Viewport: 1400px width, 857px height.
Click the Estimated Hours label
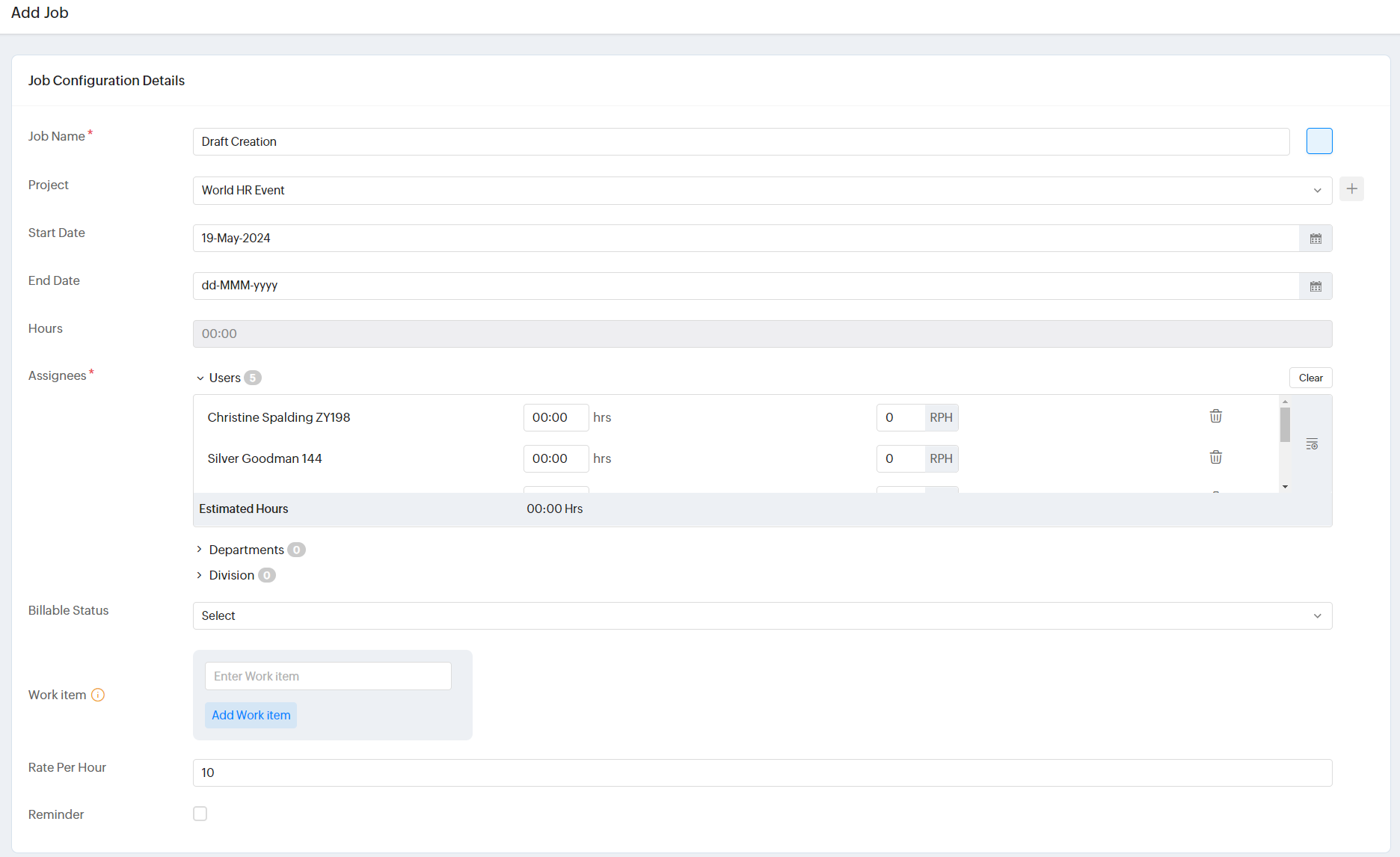point(244,509)
